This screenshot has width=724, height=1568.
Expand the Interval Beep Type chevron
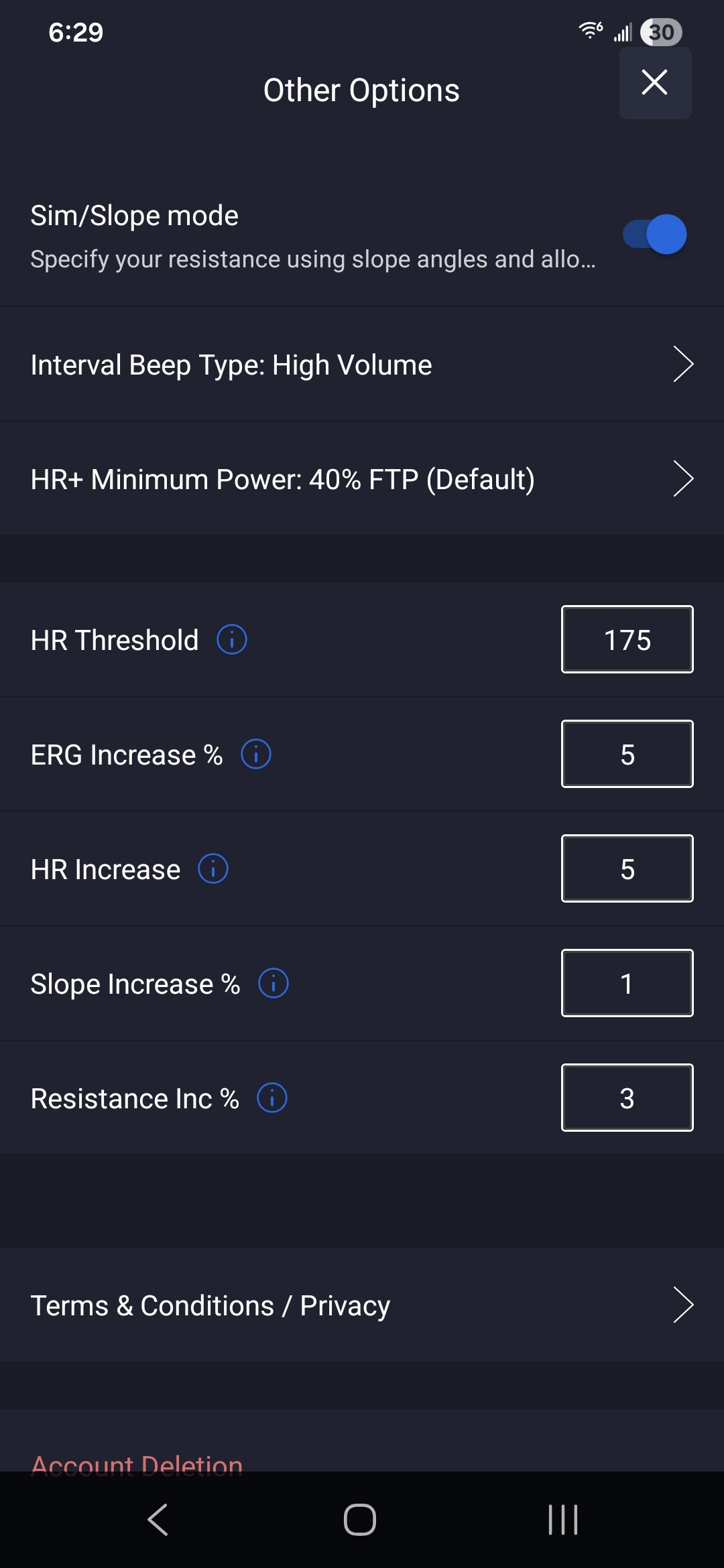click(x=682, y=365)
